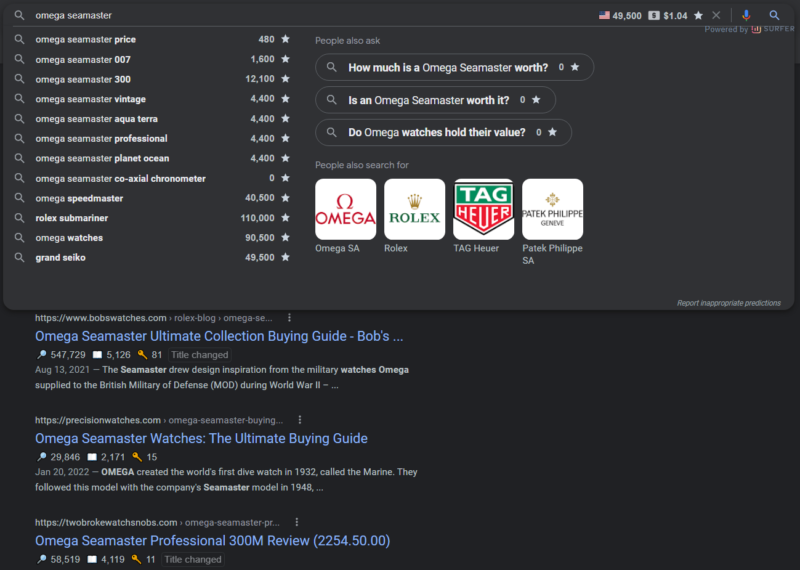Click the Surfer 'Powered by' logo

tap(772, 29)
